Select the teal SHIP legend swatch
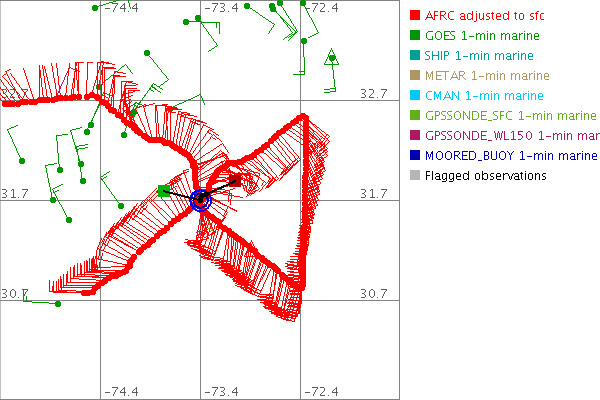 click(x=415, y=56)
